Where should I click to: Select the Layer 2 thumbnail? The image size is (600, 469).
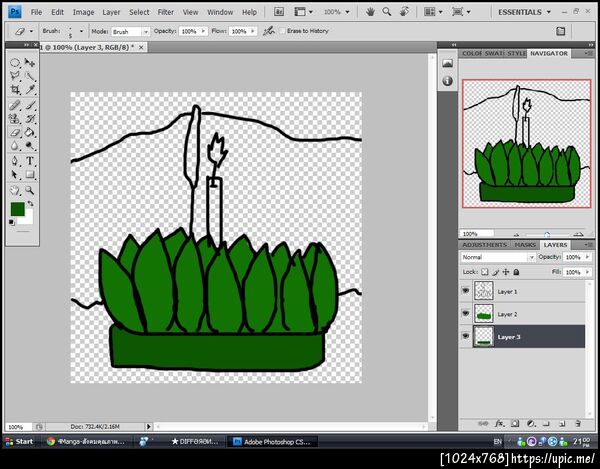pyautogui.click(x=484, y=314)
